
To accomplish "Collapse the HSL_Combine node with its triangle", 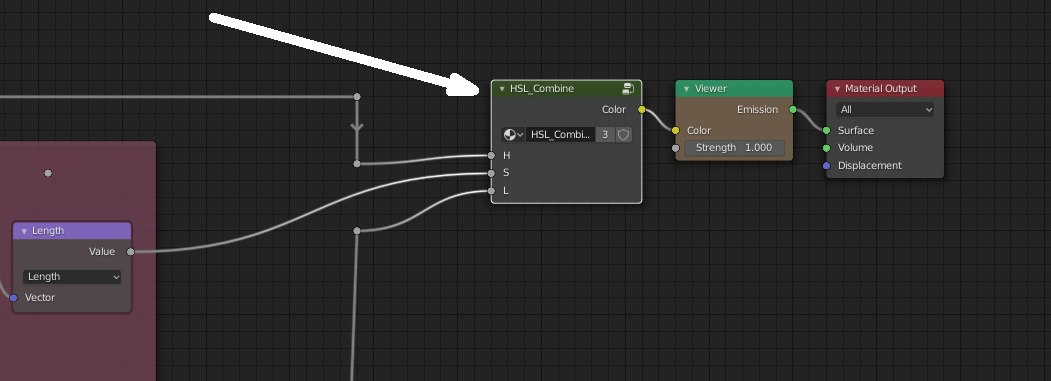I will [x=501, y=89].
